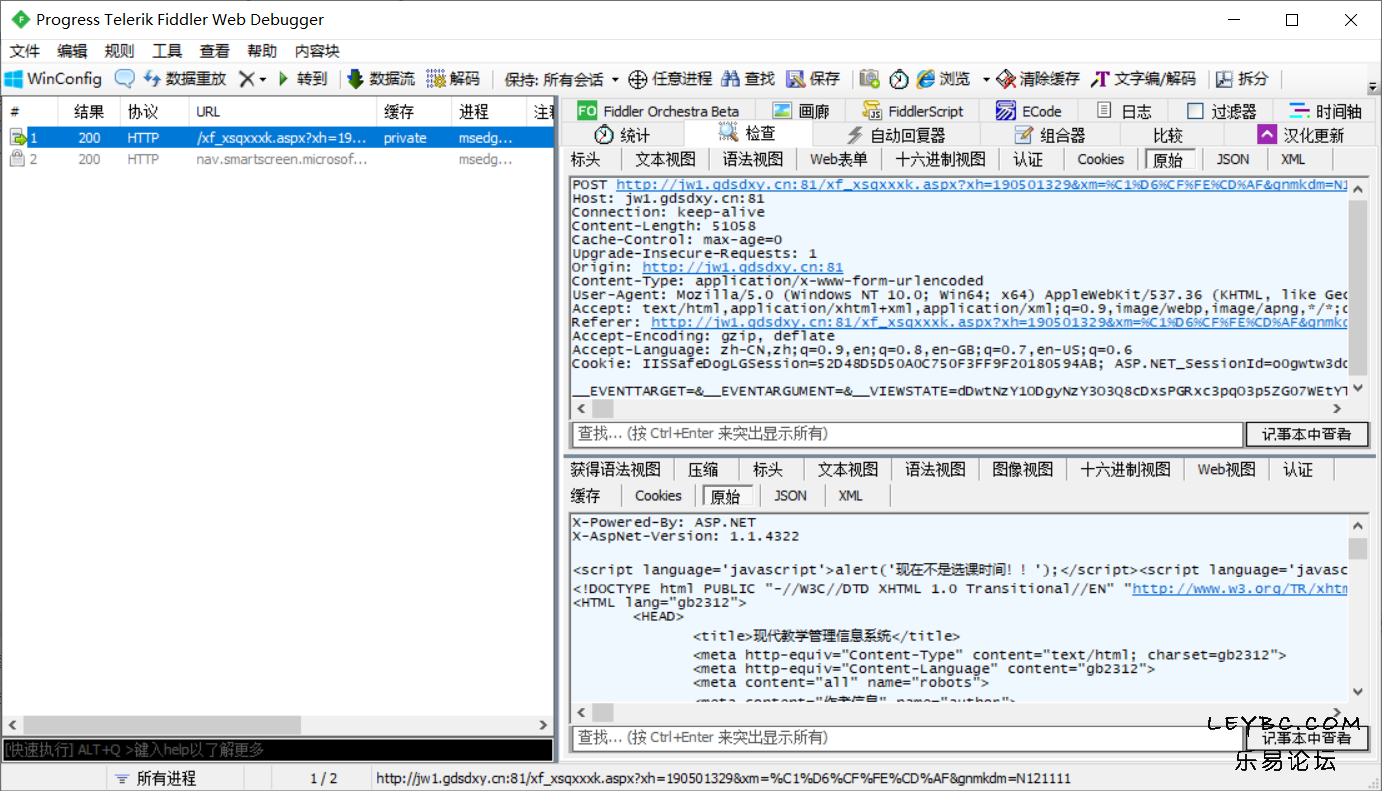Click the camera screenshot toolbar icon
Viewport: 1382px width, 791px height.
[x=870, y=78]
